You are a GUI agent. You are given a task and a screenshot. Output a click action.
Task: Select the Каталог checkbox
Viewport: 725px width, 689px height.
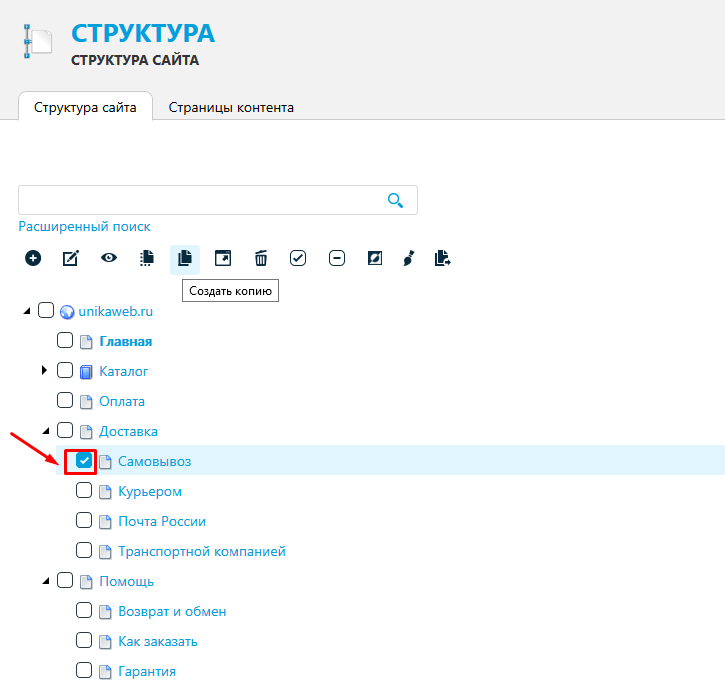coord(65,370)
